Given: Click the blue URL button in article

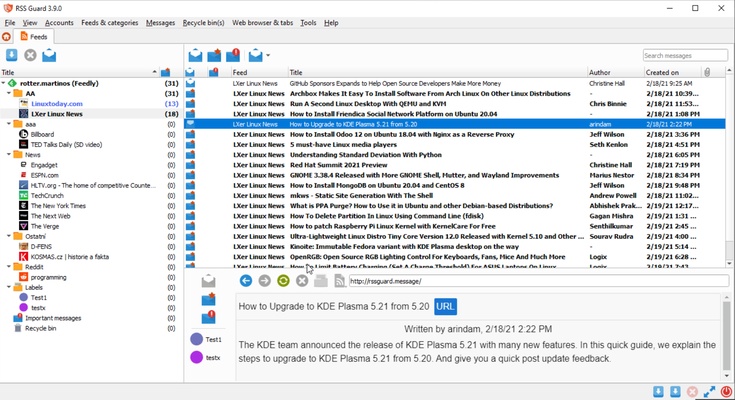Looking at the screenshot, I should pyautogui.click(x=446, y=306).
